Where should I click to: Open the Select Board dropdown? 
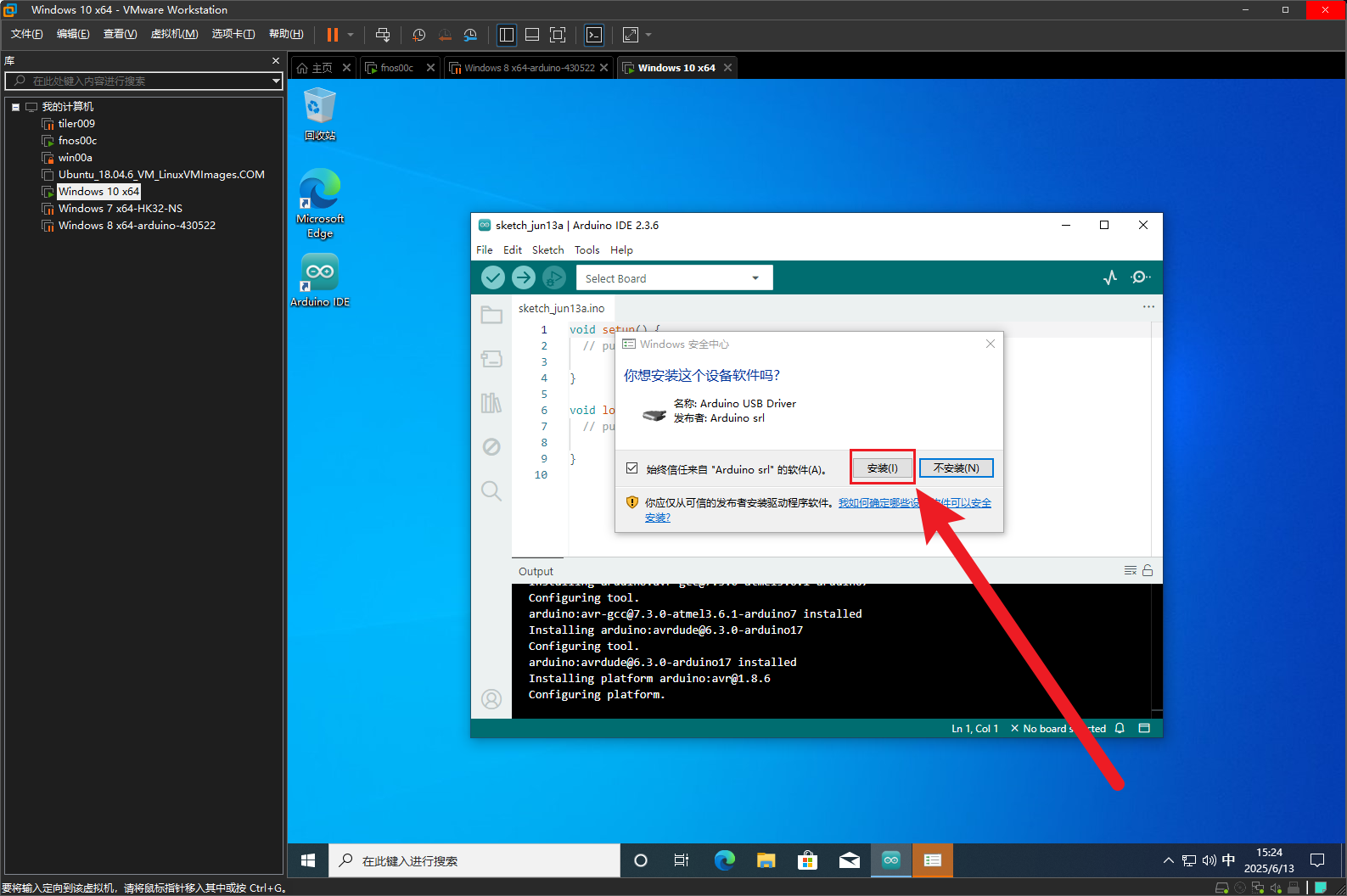pyautogui.click(x=674, y=278)
